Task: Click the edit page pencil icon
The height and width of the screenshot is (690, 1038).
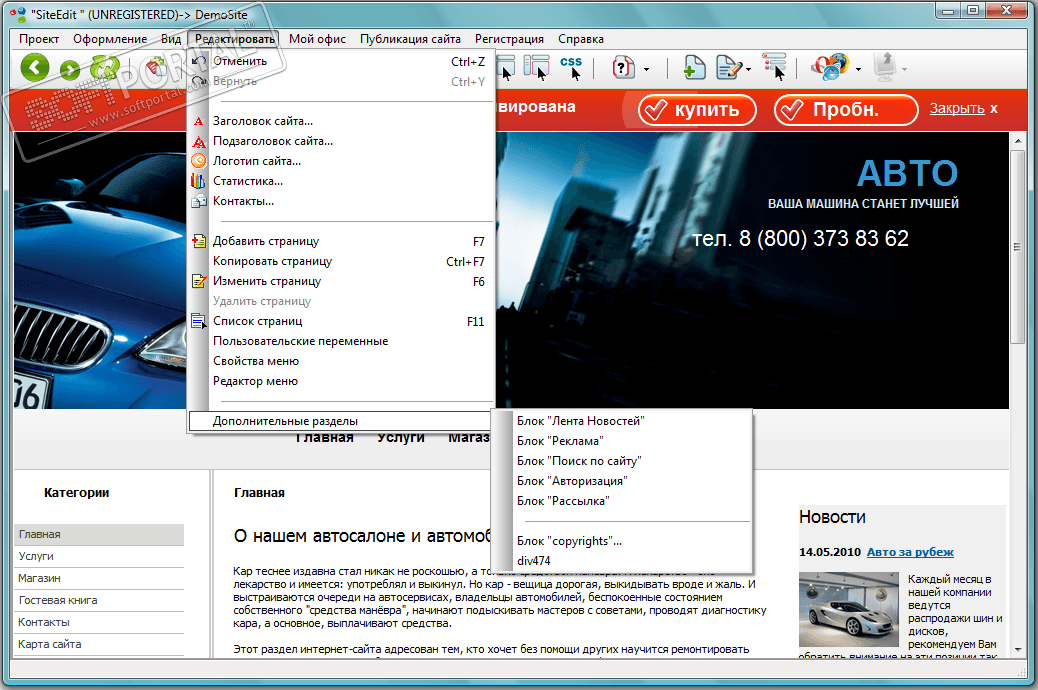Action: 730,68
